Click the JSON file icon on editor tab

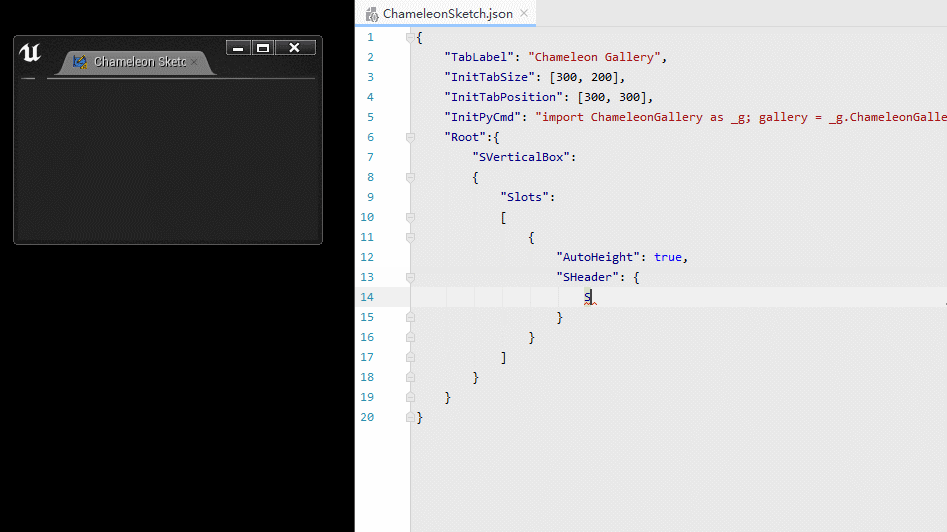(372, 14)
